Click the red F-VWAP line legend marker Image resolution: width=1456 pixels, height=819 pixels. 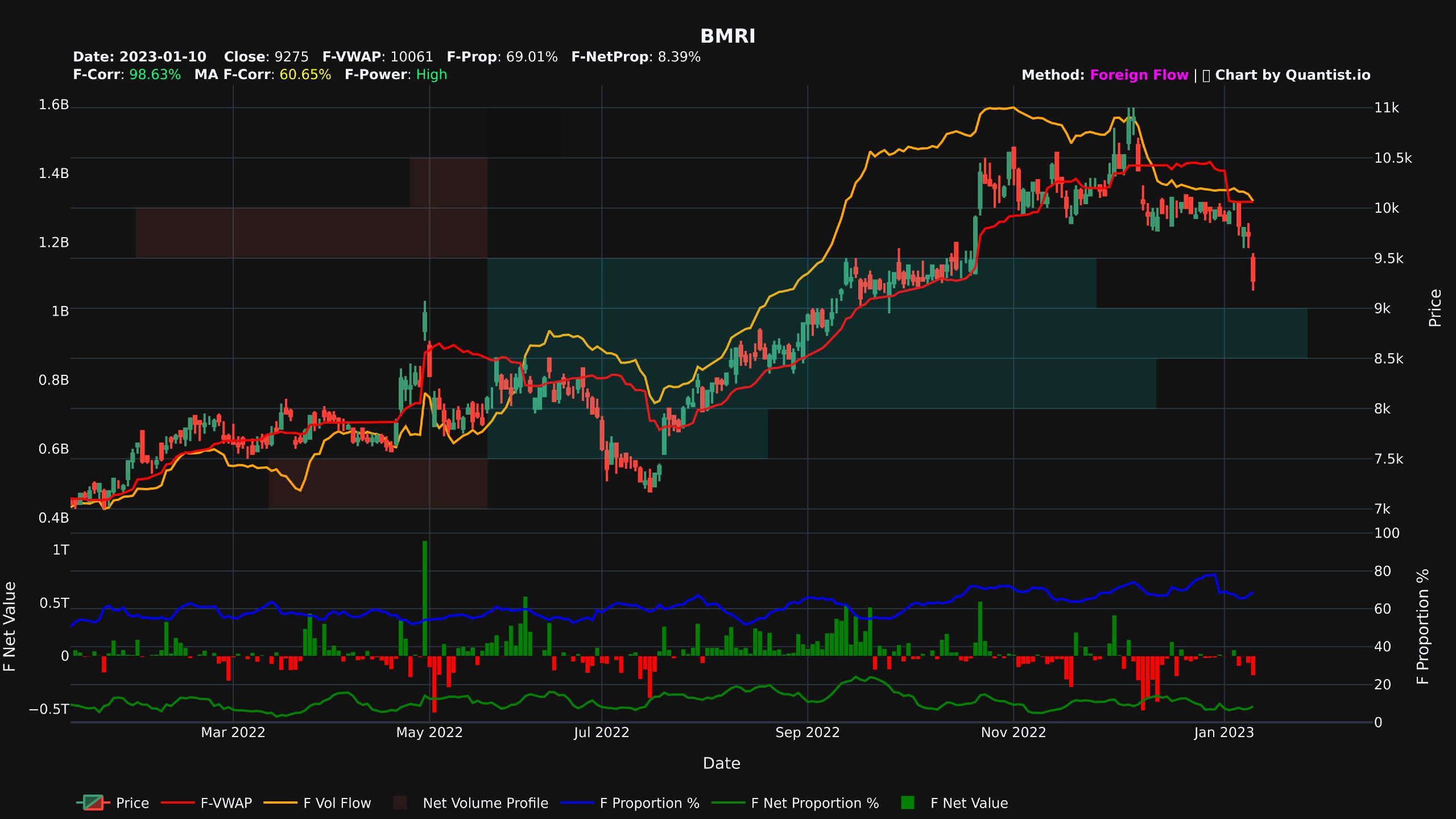pyautogui.click(x=177, y=804)
